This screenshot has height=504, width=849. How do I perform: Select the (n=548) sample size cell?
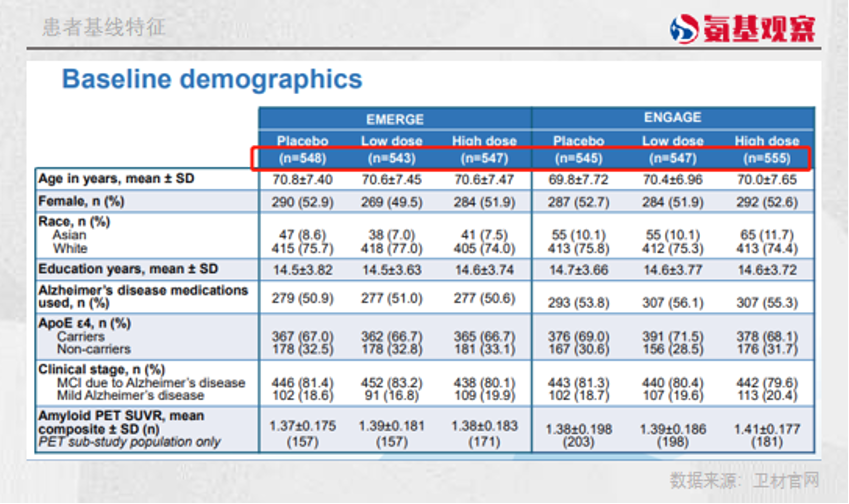pos(302,158)
